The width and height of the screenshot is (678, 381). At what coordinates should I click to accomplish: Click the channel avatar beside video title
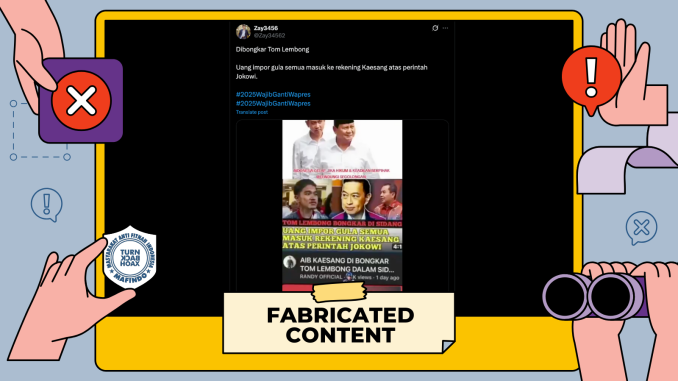click(x=289, y=262)
